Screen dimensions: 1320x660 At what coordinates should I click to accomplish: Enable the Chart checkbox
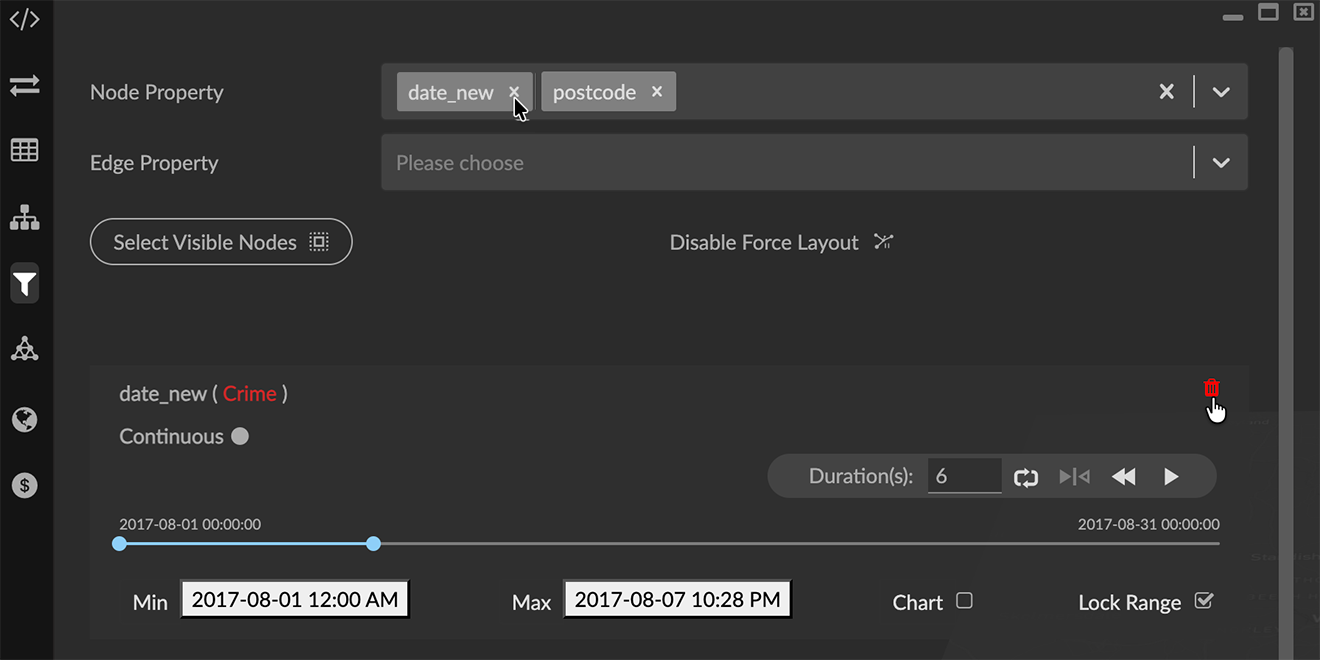click(x=964, y=601)
